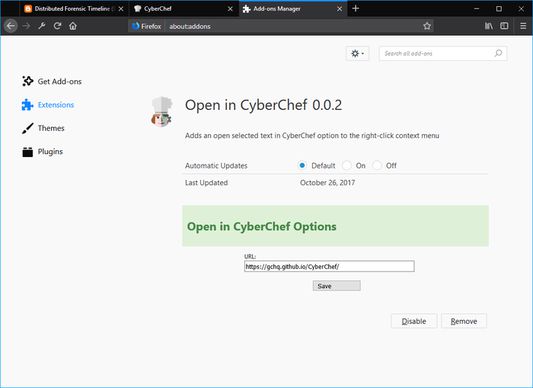Click the Open in CyberChef Options heading
The height and width of the screenshot is (388, 533).
click(262, 226)
